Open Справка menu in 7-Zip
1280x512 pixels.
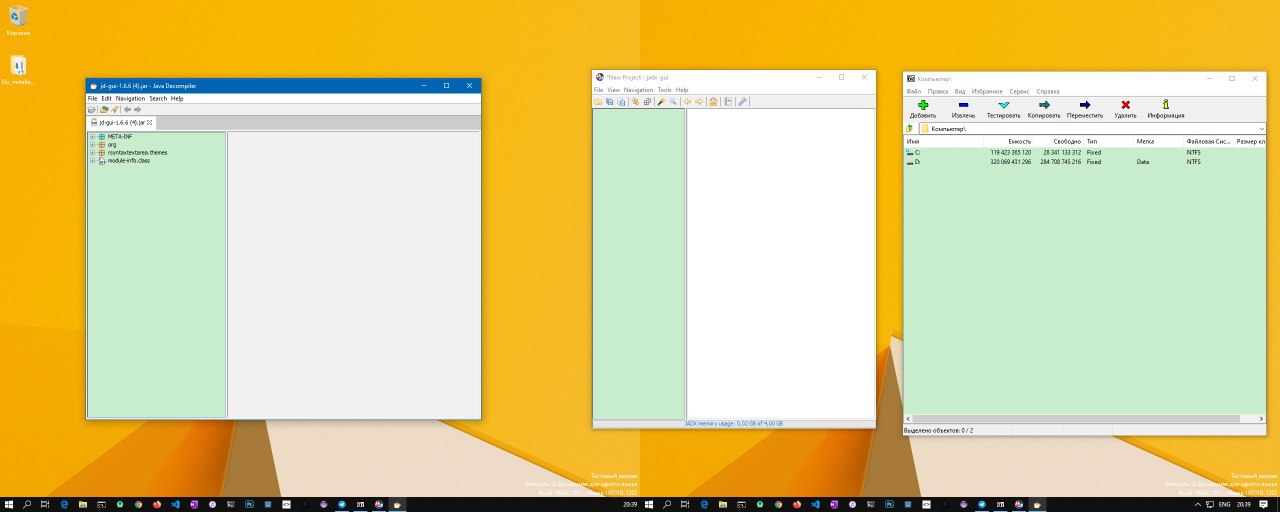click(x=1047, y=91)
